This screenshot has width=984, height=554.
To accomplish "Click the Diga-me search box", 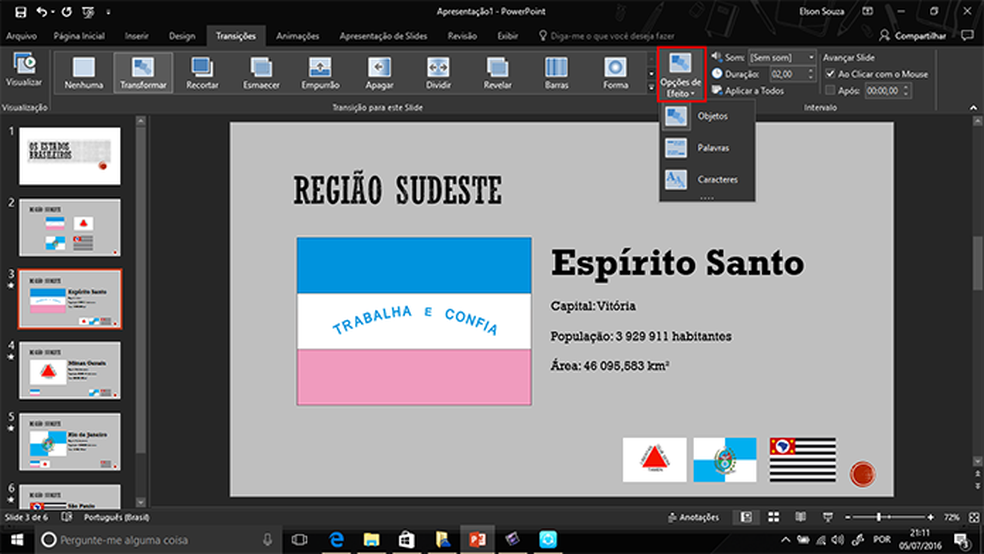I will 606,36.
